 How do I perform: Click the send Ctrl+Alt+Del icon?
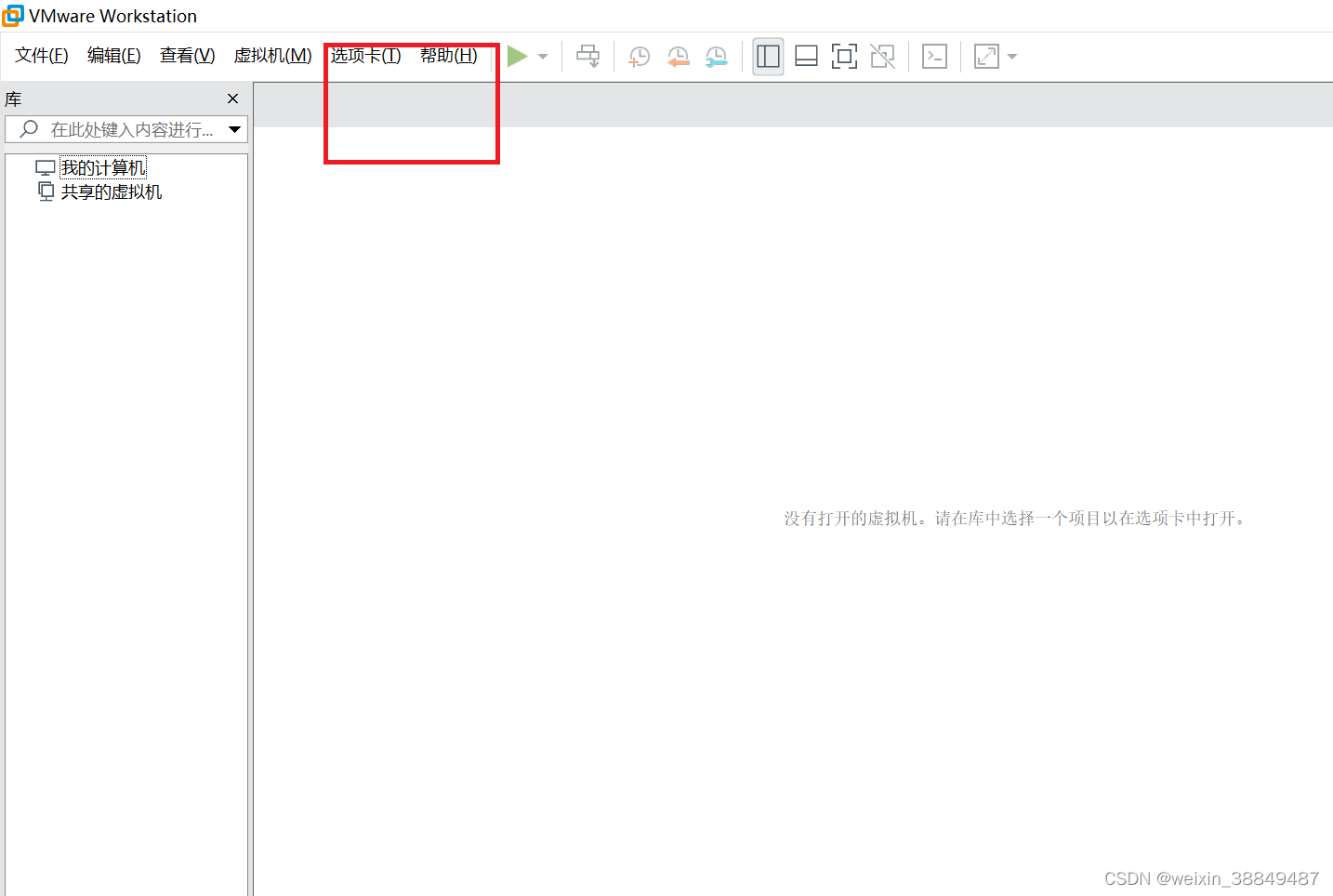click(588, 57)
